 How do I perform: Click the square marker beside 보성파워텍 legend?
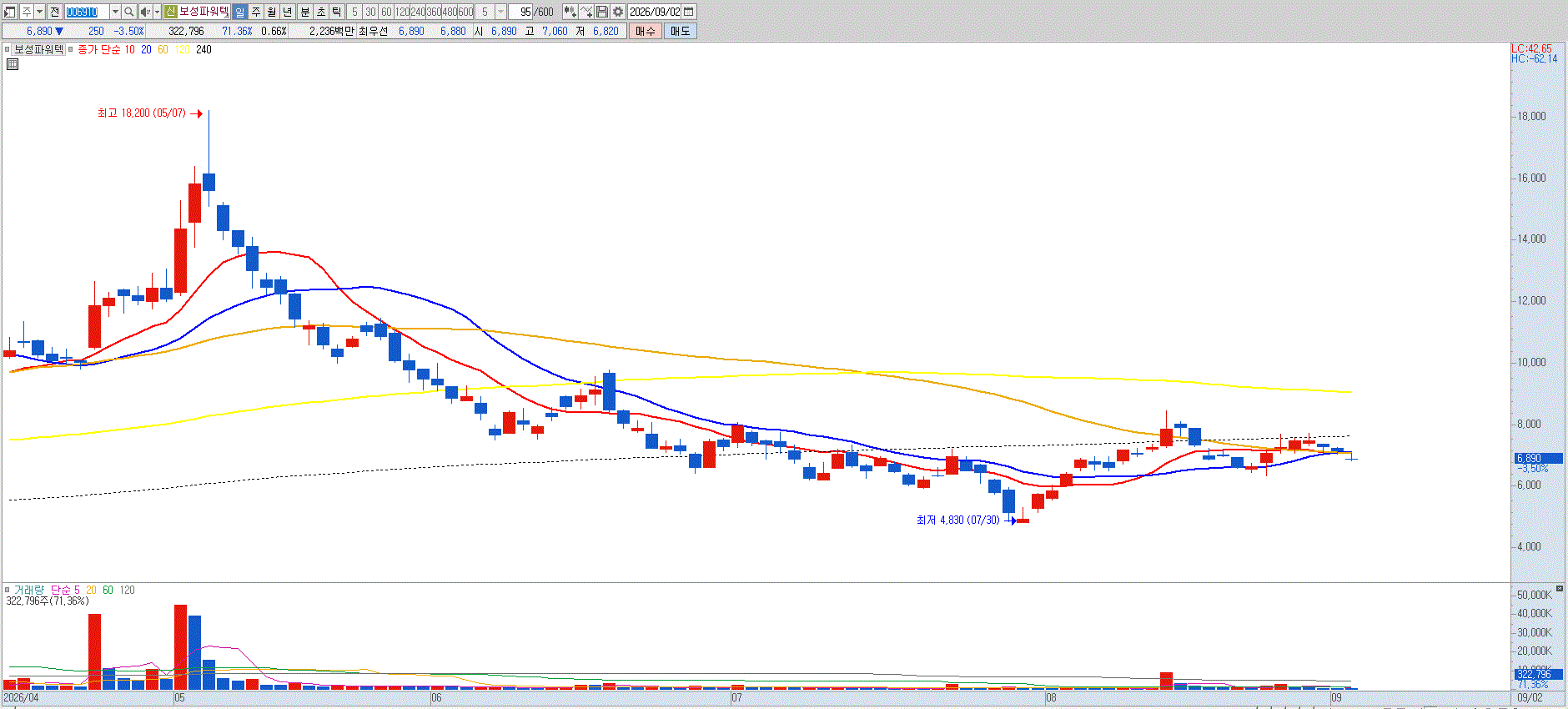(8, 49)
